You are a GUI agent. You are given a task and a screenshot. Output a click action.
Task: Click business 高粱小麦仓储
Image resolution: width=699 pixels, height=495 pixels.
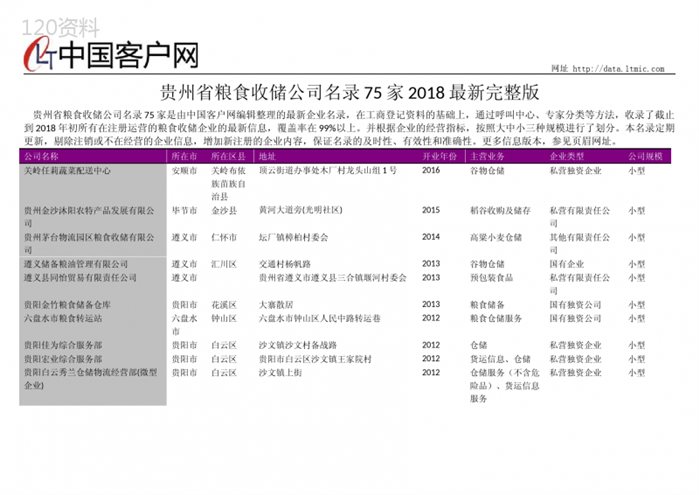[496, 237]
